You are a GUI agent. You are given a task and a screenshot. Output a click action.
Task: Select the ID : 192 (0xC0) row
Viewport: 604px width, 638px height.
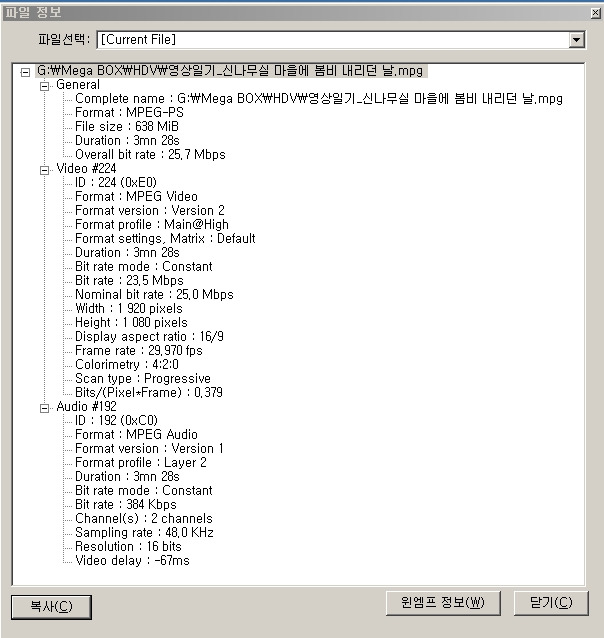[116, 421]
